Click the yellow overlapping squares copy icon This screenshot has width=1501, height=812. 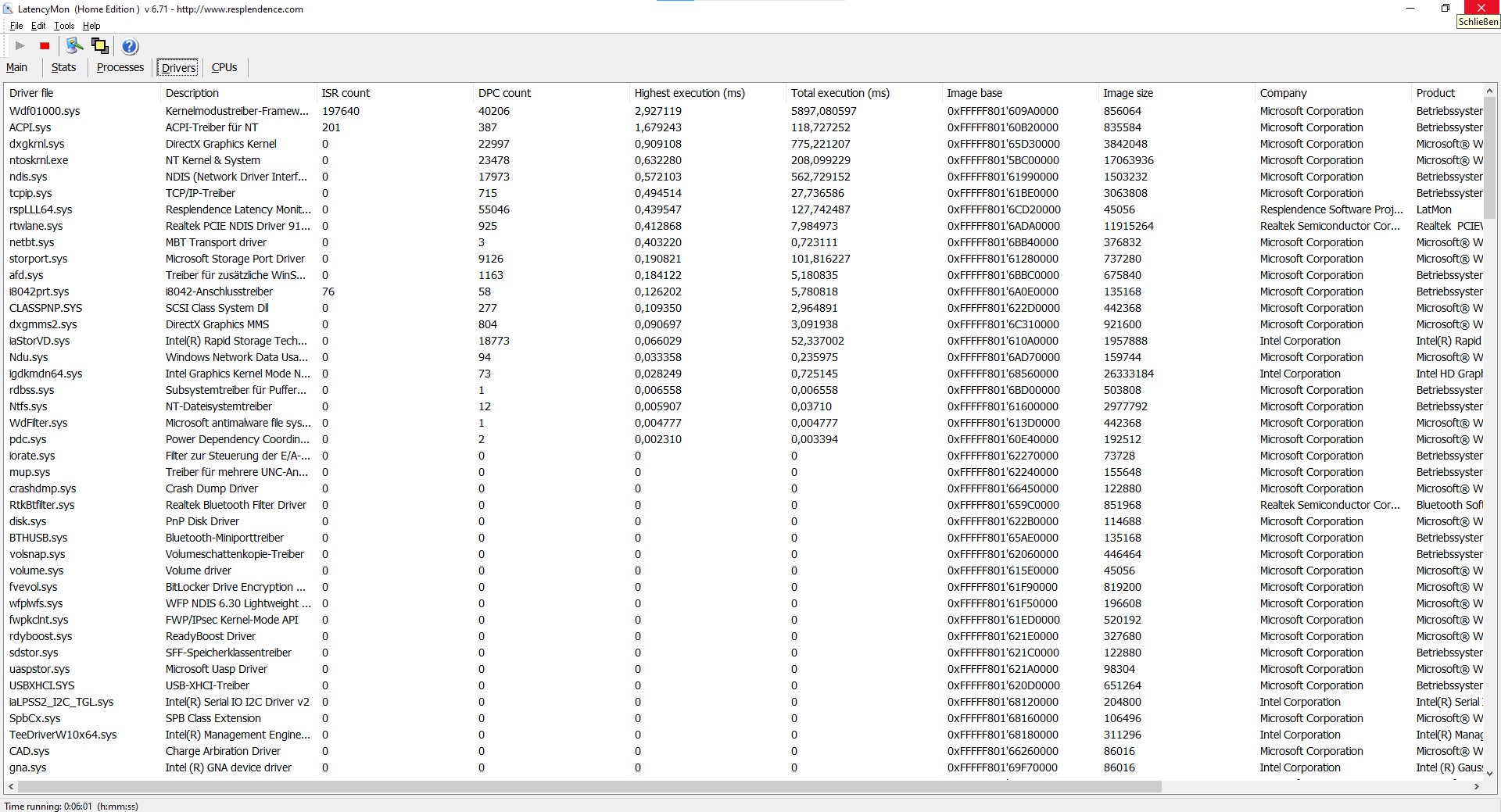tap(100, 46)
